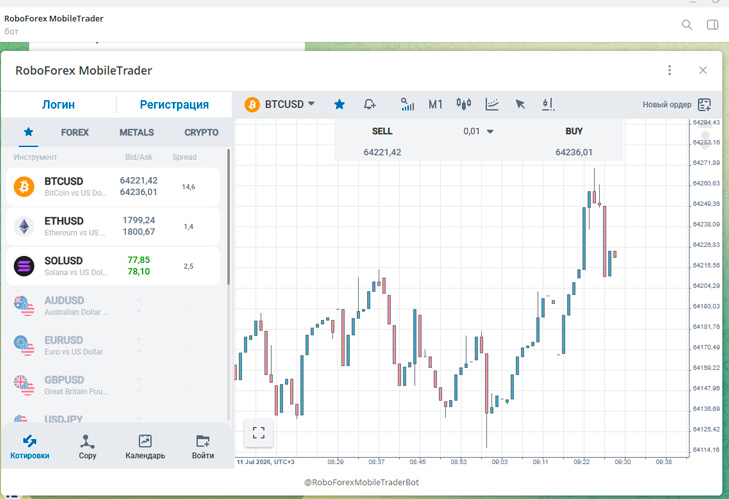Viewport: 729px width, 499px height.
Task: Open indicators chart icon
Action: point(492,104)
